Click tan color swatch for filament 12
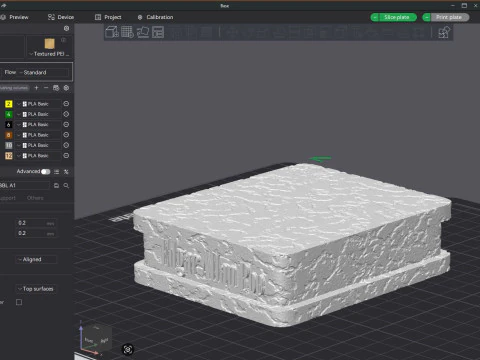This screenshot has height=360, width=480. pyautogui.click(x=9, y=156)
